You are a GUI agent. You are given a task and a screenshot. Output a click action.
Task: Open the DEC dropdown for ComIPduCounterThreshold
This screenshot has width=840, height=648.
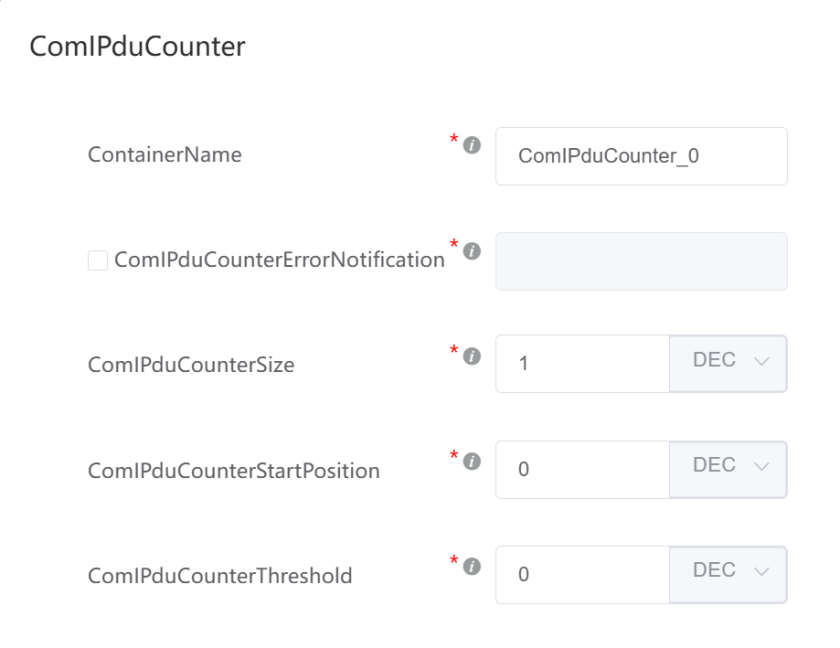coord(728,575)
